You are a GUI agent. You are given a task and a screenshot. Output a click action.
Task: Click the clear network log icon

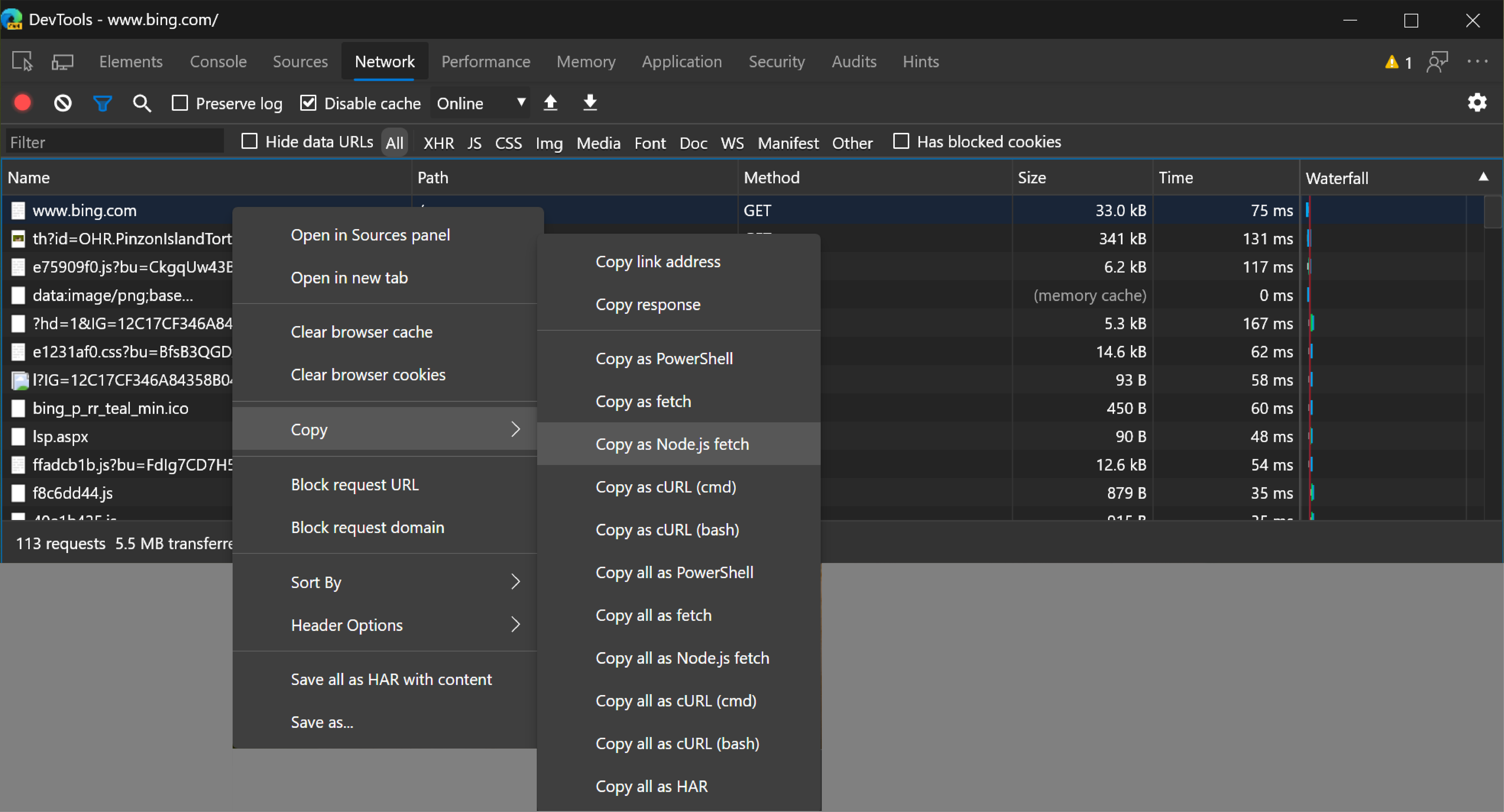click(x=63, y=103)
